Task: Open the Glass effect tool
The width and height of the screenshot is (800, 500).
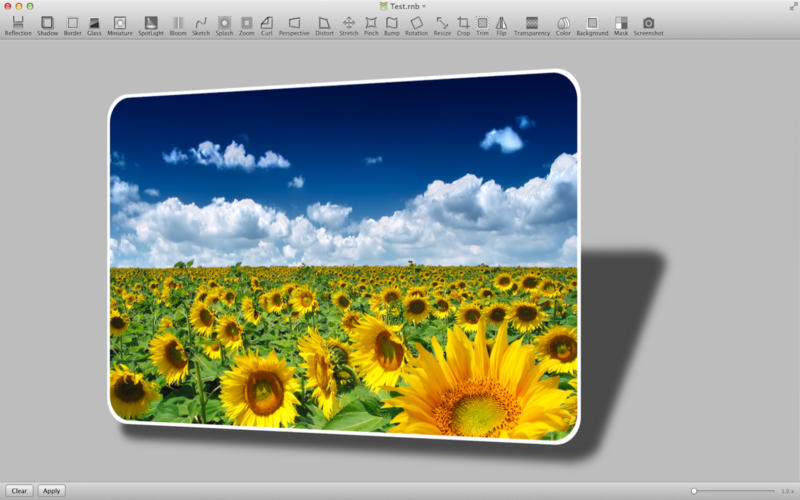Action: 94,25
